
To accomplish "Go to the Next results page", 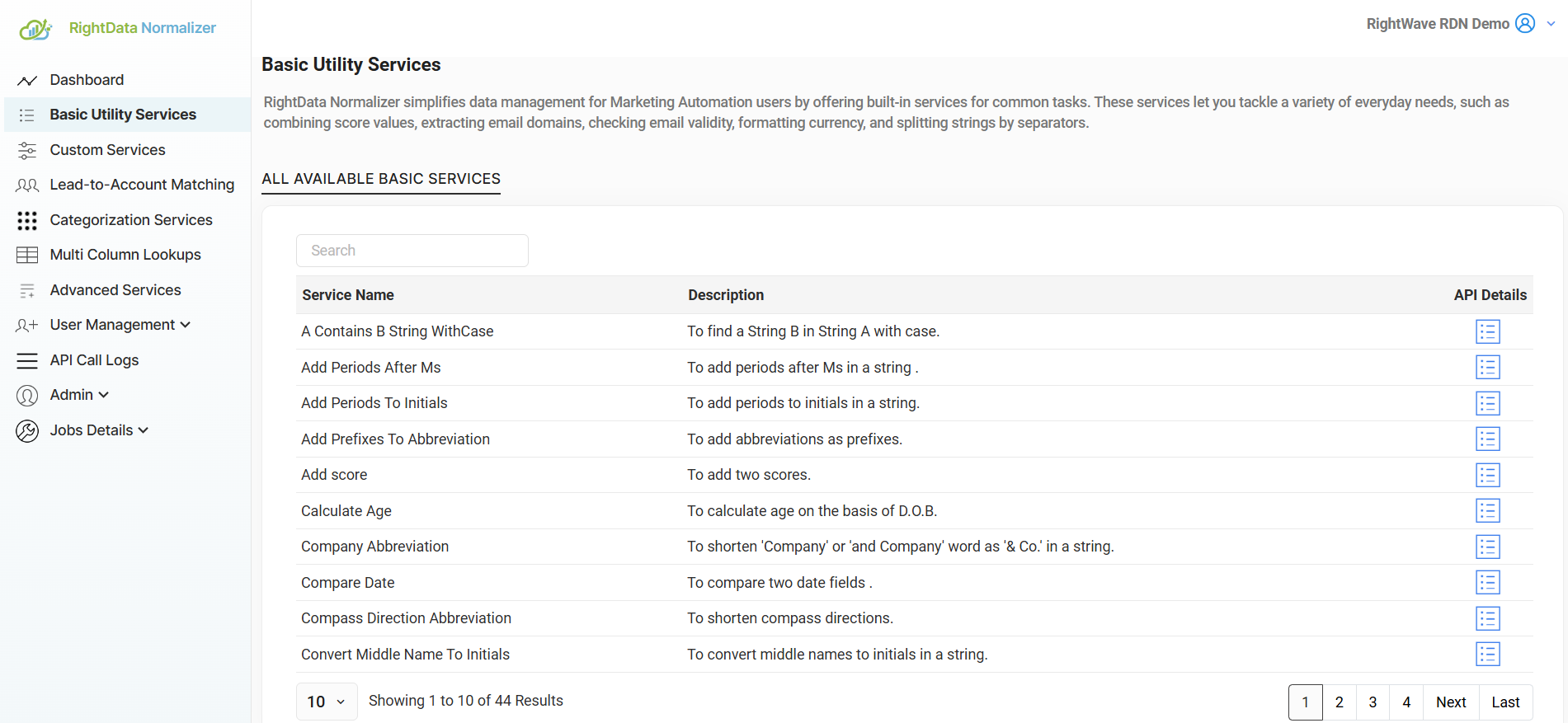I will tap(1451, 702).
